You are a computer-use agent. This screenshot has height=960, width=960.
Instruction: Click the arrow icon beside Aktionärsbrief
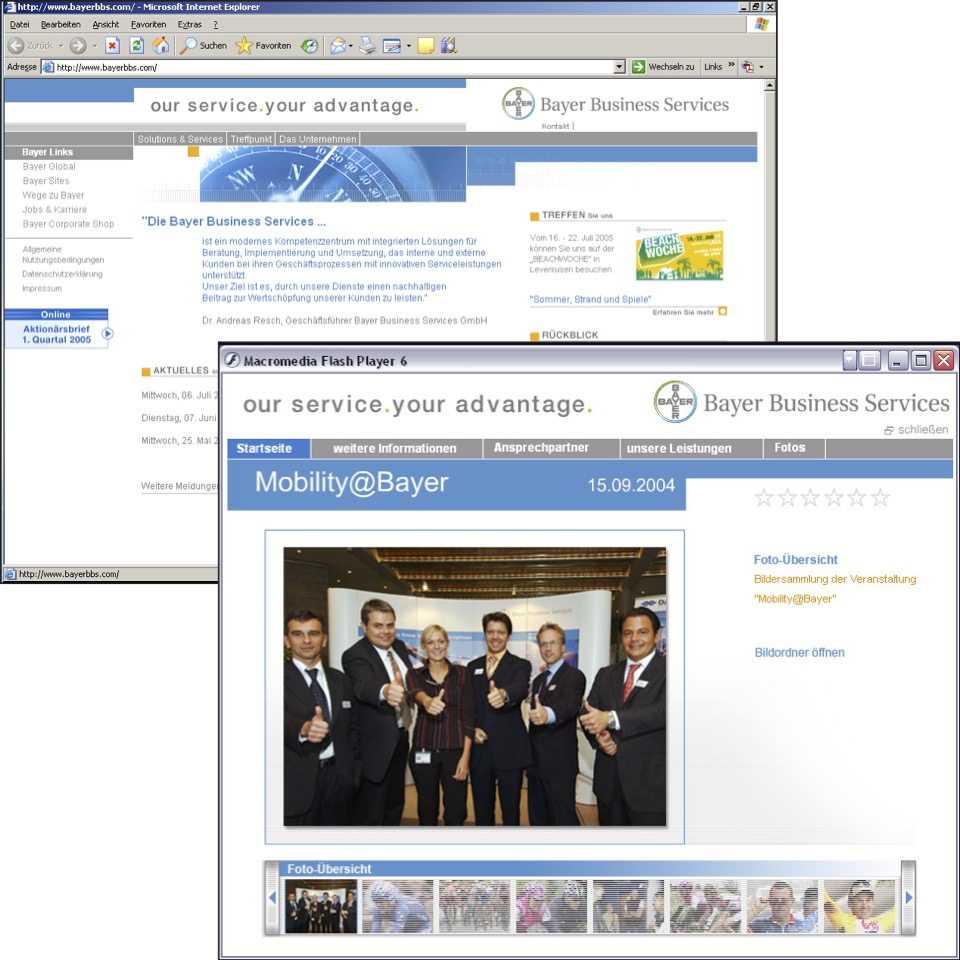[x=107, y=334]
